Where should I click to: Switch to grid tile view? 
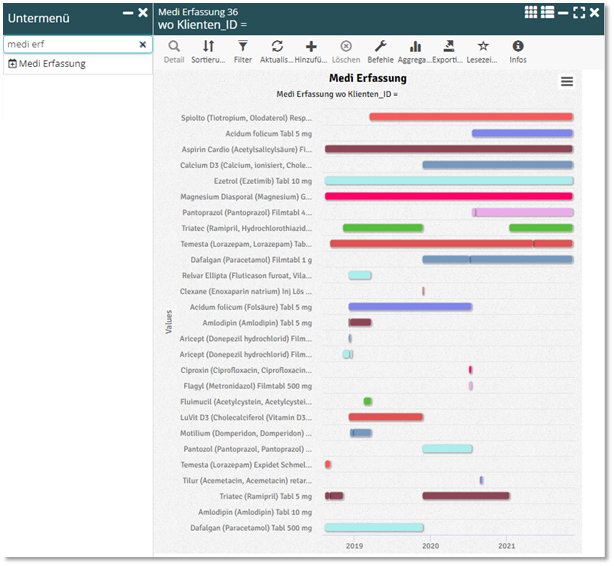click(x=532, y=12)
